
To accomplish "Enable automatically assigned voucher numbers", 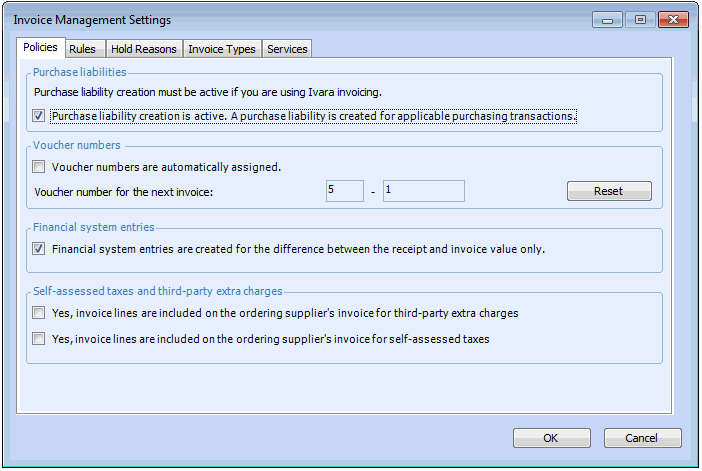I will (x=39, y=167).
